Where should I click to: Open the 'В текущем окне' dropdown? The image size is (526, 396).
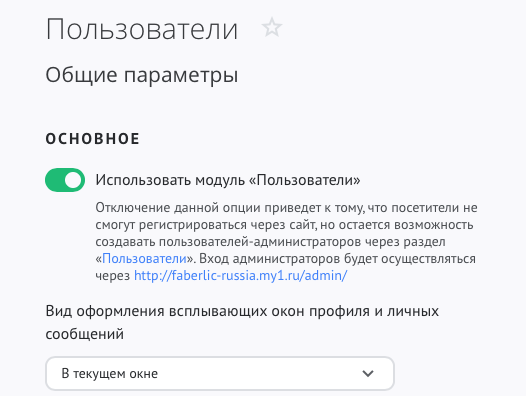[x=220, y=374]
